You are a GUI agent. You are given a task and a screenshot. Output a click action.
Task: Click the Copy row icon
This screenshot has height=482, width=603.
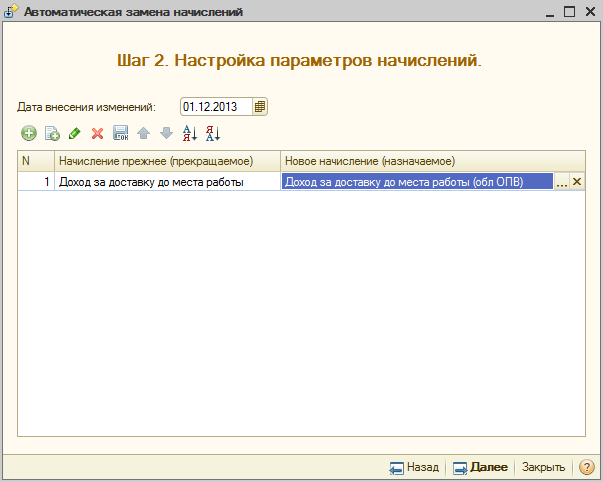coord(52,133)
